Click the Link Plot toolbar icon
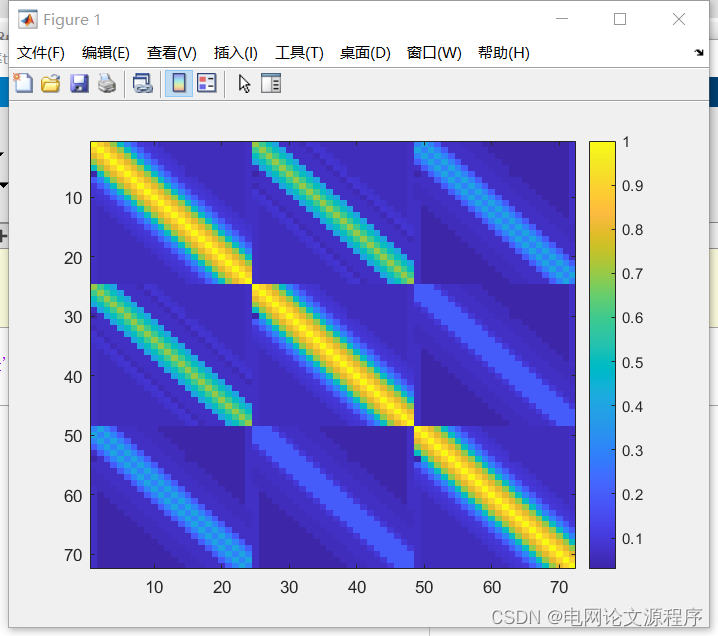 [x=142, y=83]
